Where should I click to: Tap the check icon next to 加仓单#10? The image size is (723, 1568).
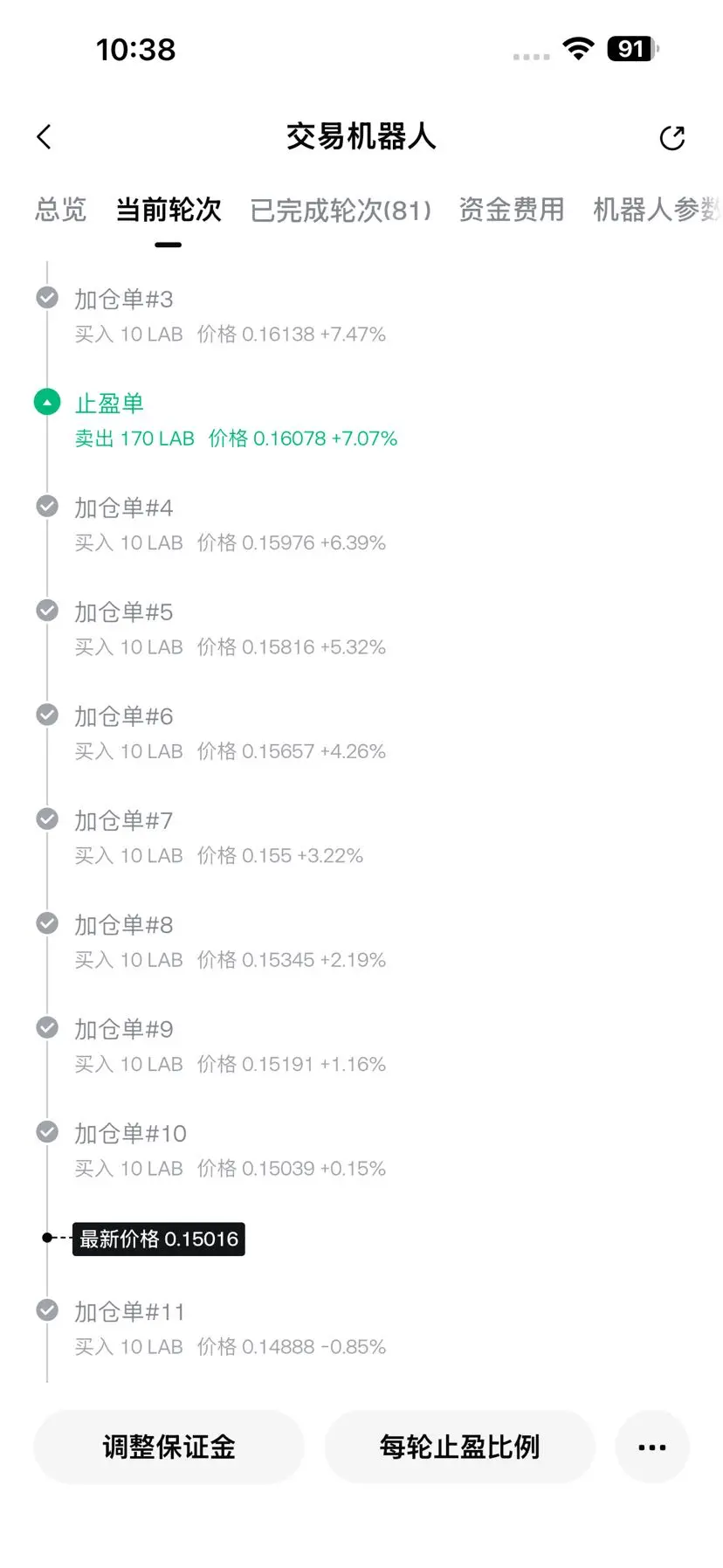pyautogui.click(x=47, y=1132)
